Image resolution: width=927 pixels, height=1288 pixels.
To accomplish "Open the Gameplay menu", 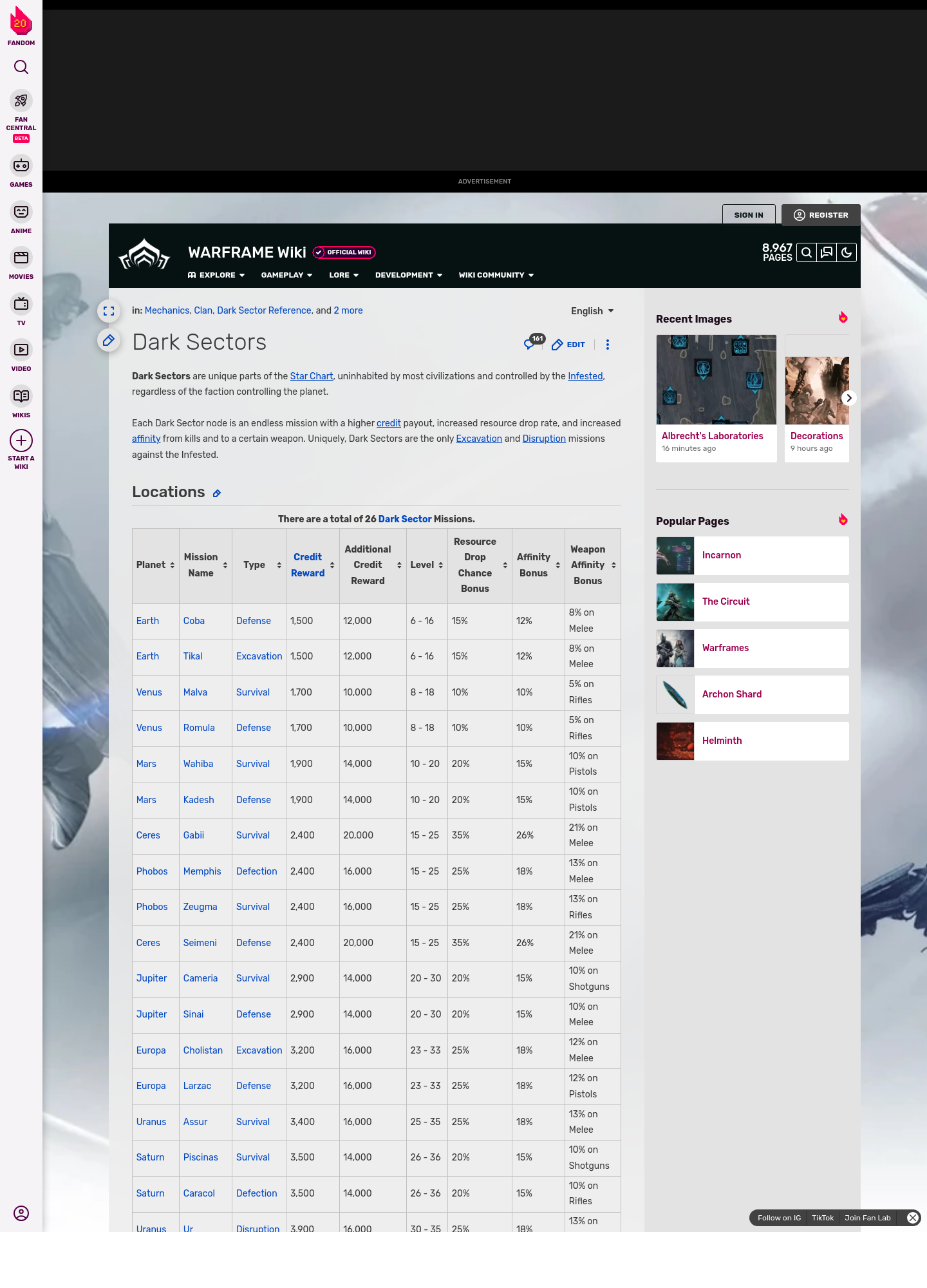I will [x=286, y=275].
